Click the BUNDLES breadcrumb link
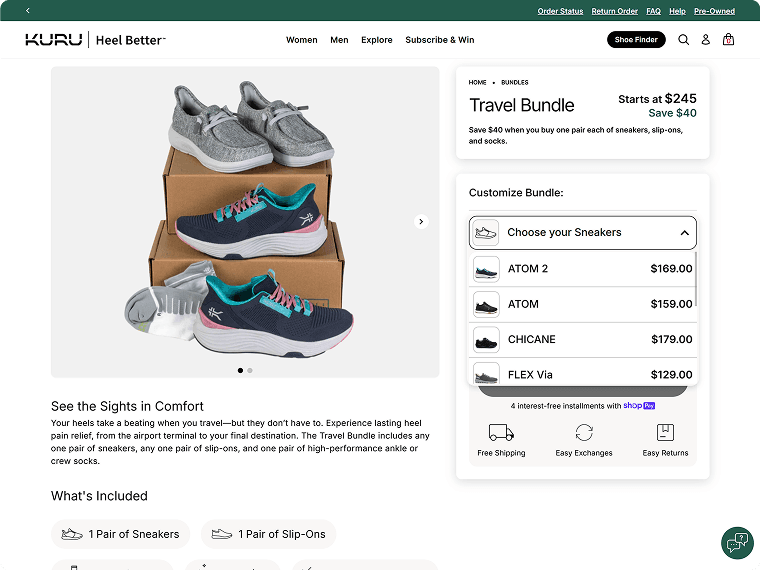761x570 pixels. [x=514, y=82]
